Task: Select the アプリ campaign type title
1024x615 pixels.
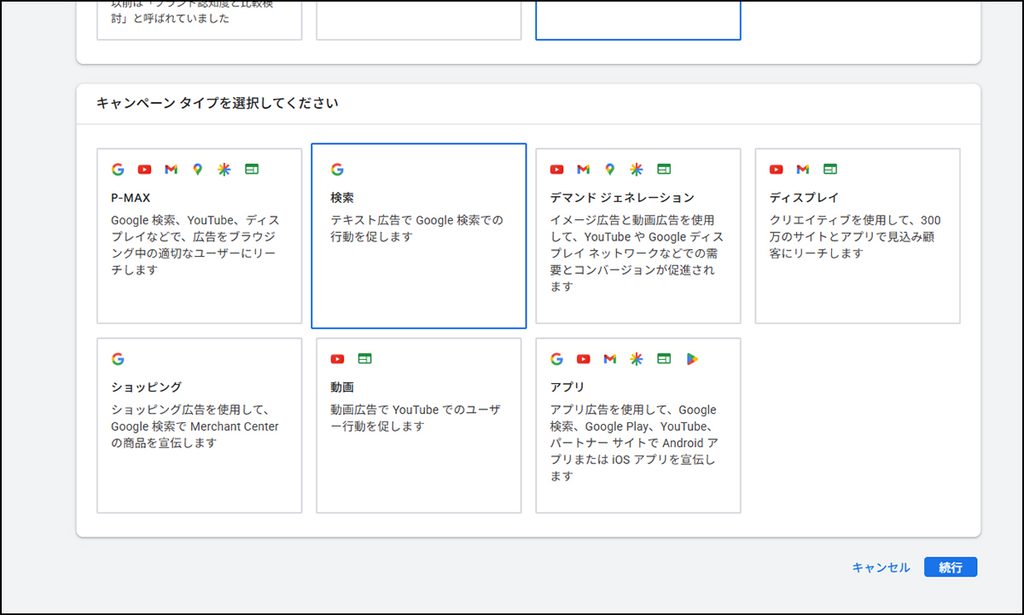Action: (567, 386)
